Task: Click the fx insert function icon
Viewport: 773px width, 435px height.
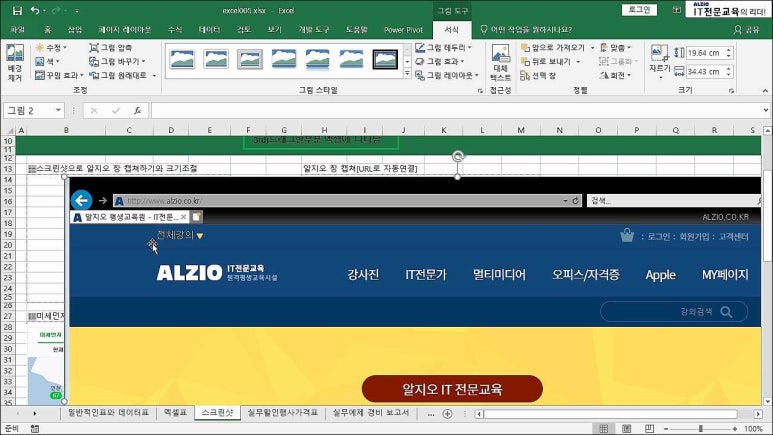Action: 138,110
